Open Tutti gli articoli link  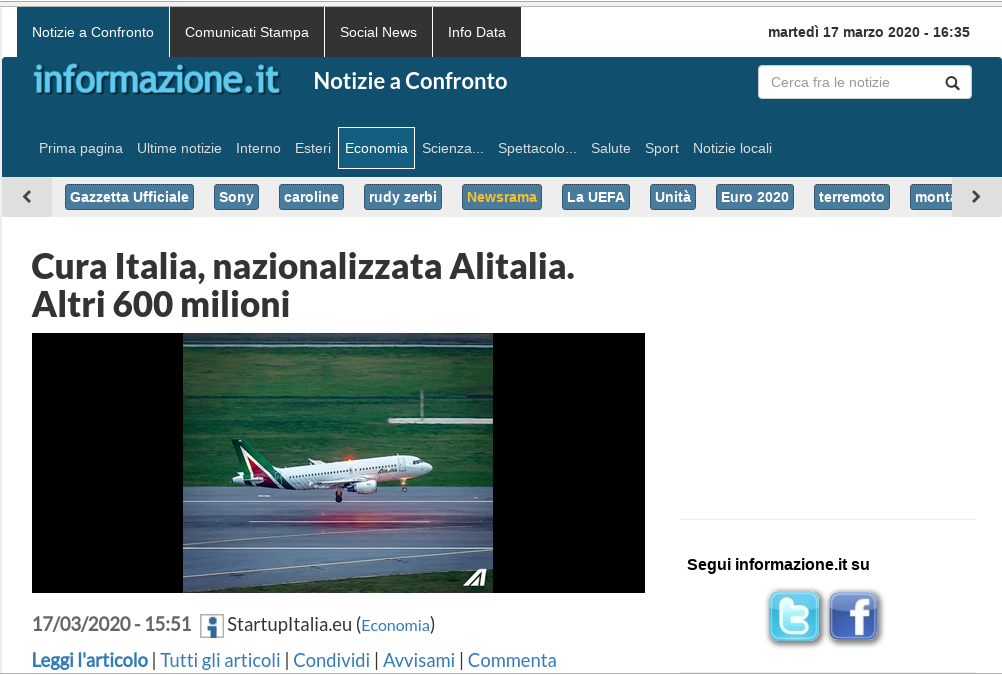pos(220,660)
